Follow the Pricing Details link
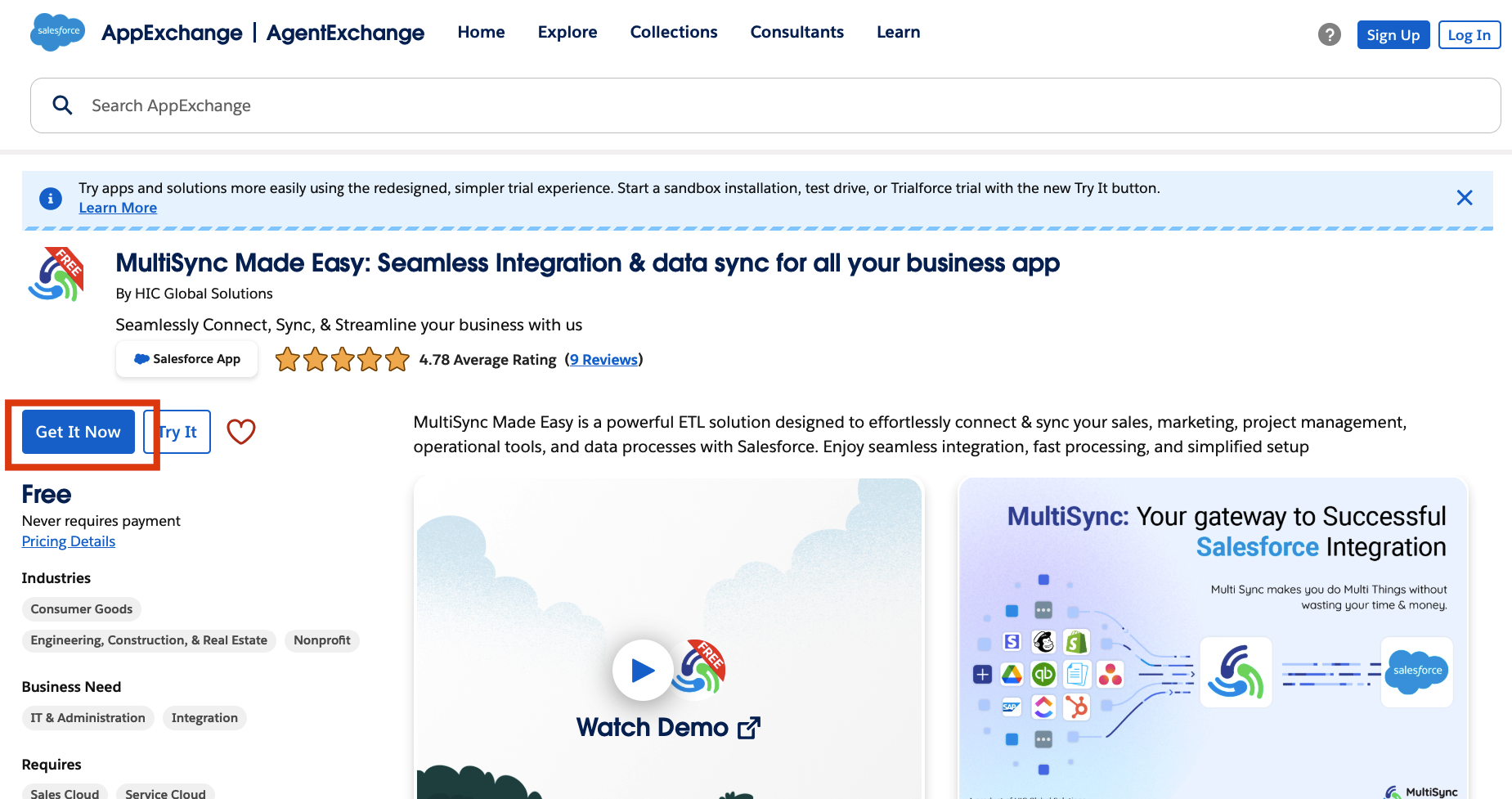The width and height of the screenshot is (1512, 799). [69, 541]
